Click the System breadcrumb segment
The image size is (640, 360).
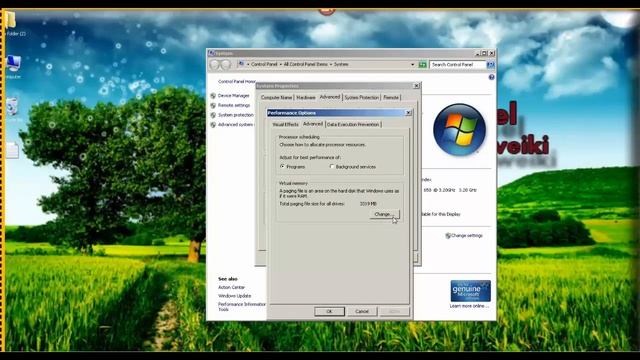point(341,64)
